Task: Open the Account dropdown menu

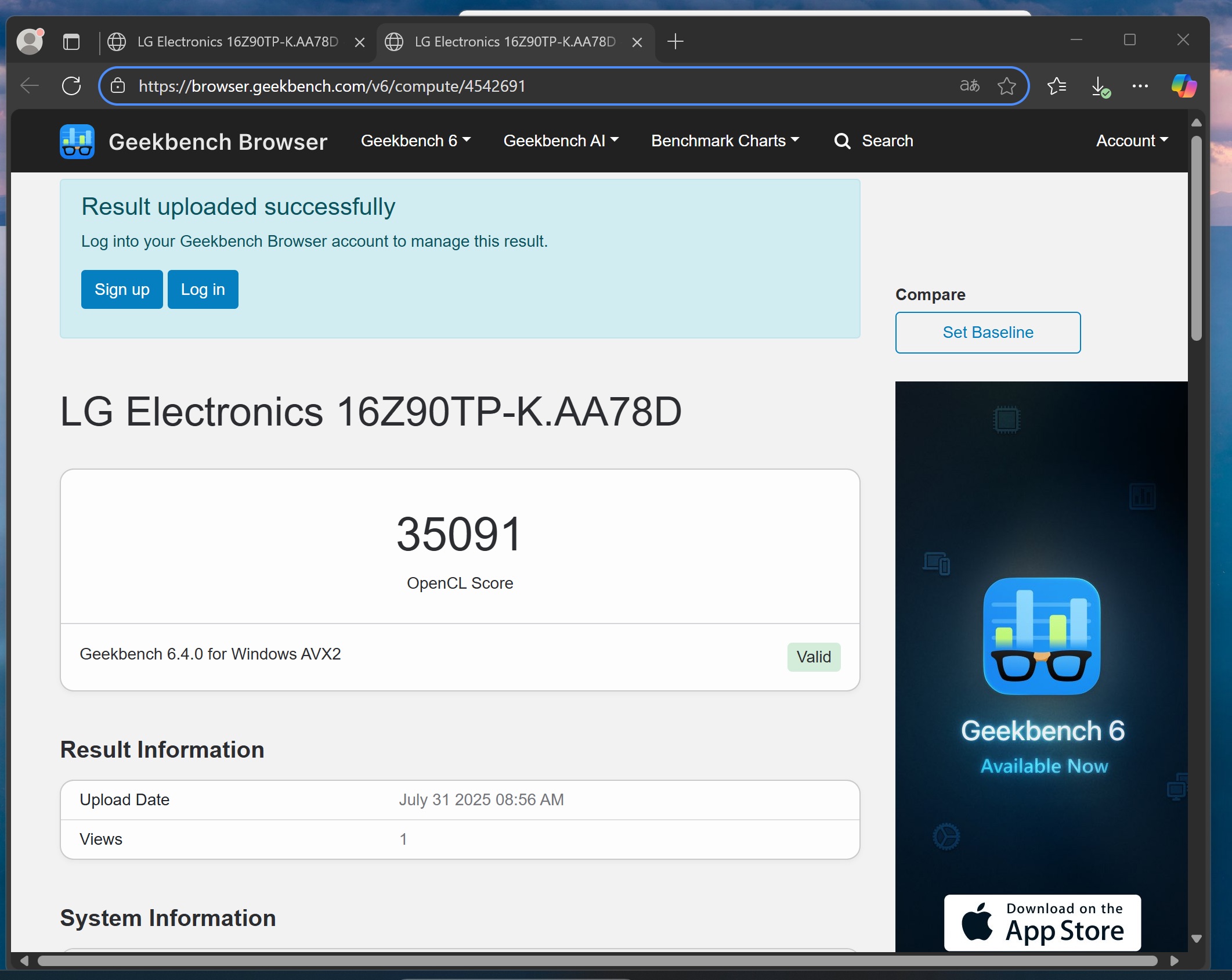Action: click(1132, 141)
